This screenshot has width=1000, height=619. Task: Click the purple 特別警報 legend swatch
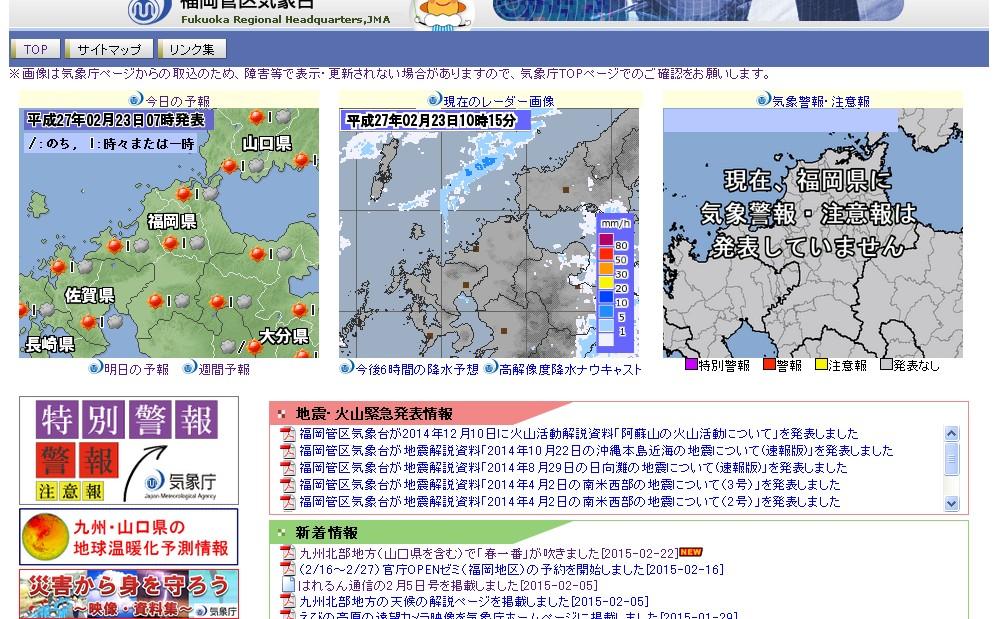tap(691, 365)
